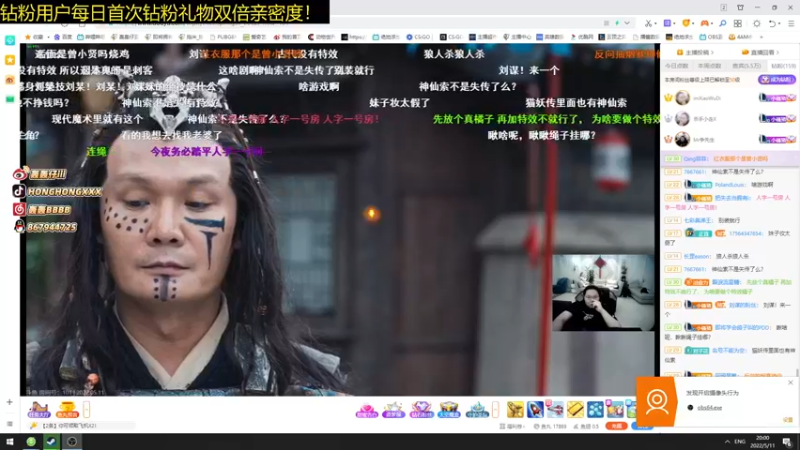
Task: Click the ENG language indicator in system tray
Action: 740,442
